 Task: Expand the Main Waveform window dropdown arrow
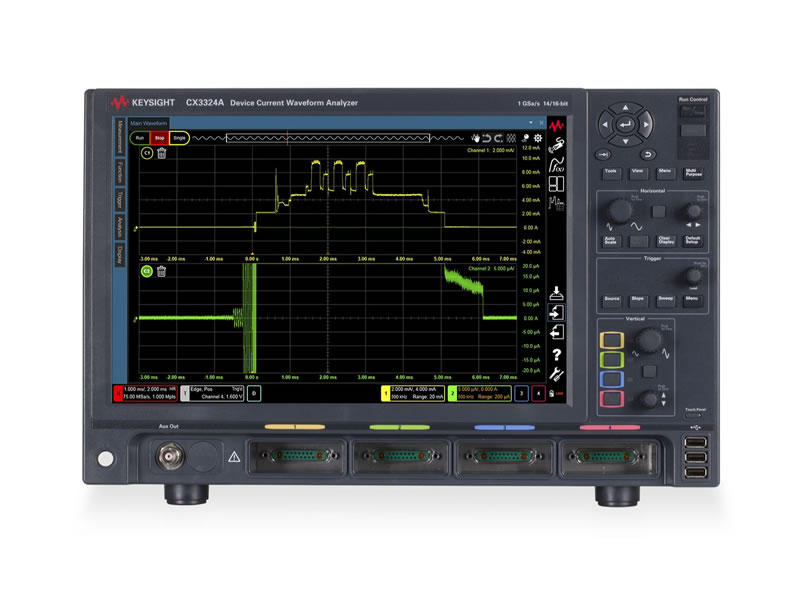click(x=531, y=123)
